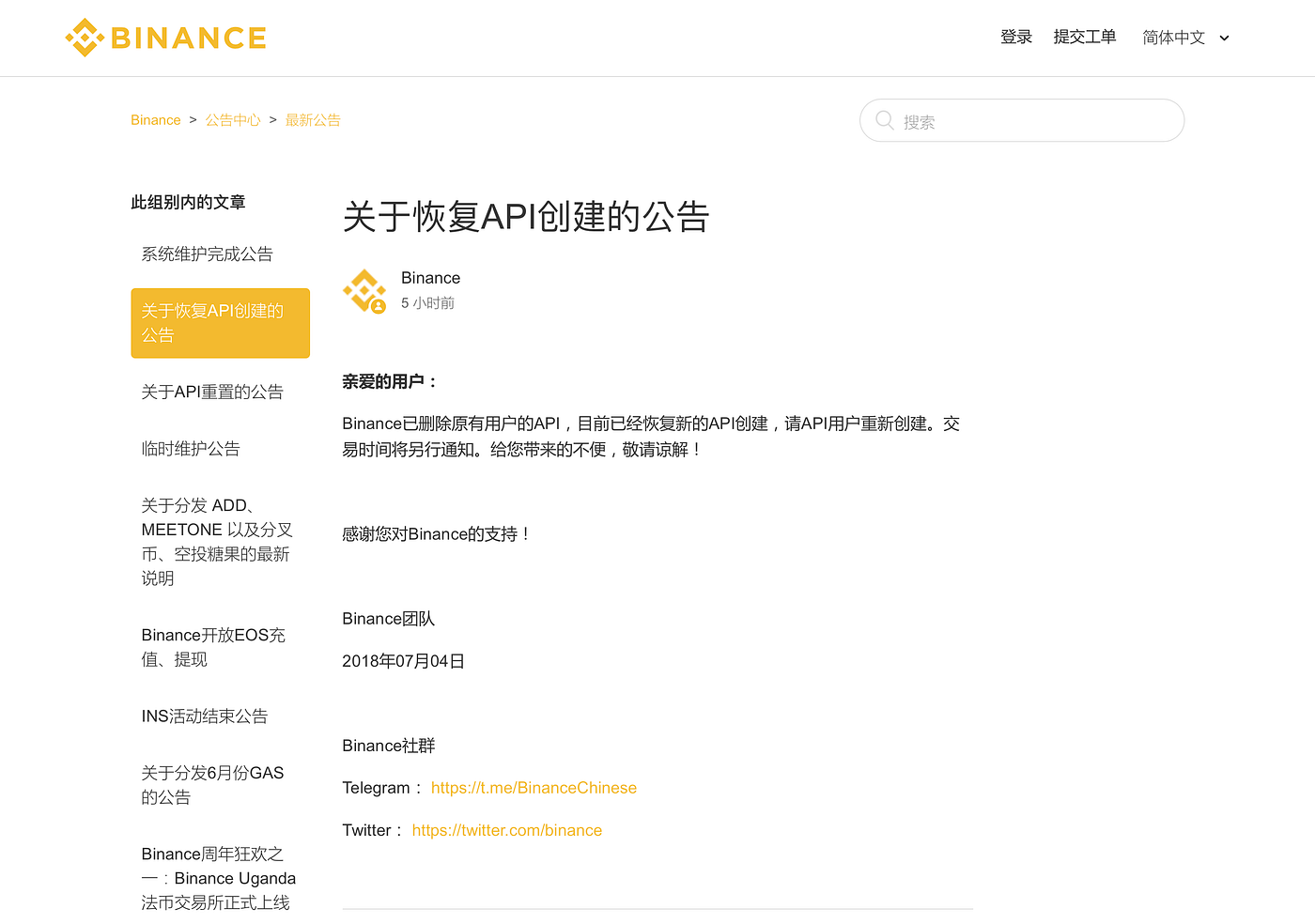Open 关于分发6月份GAS的公告 article
Screen dimensions: 1315x924
point(212,785)
